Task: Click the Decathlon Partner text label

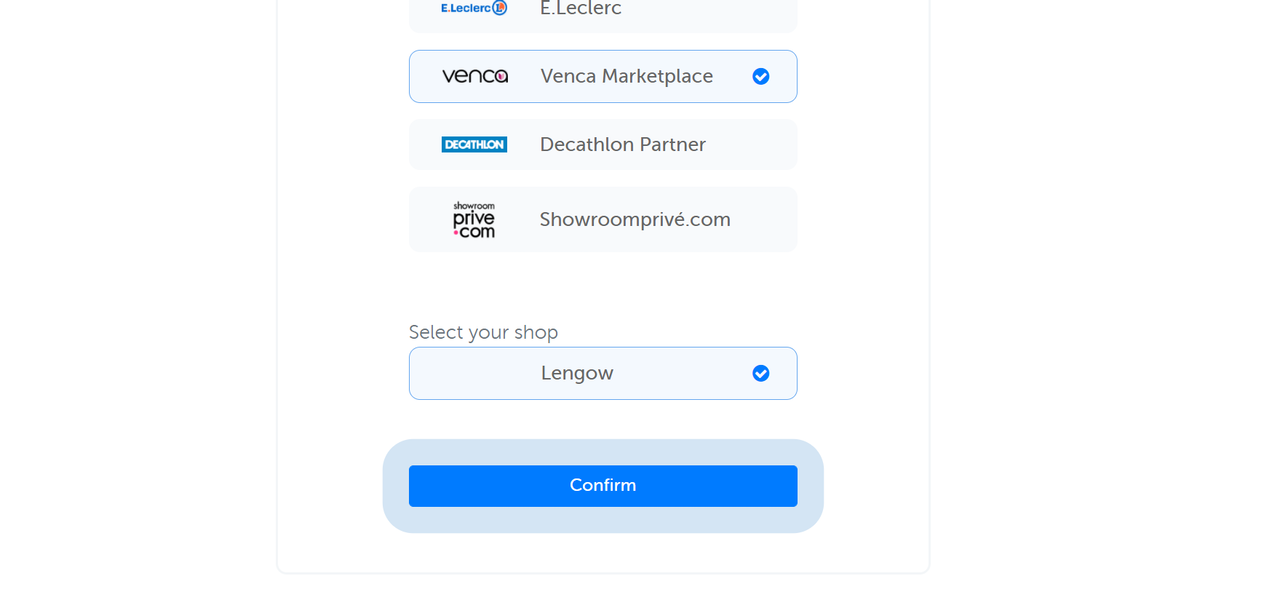Action: coord(623,144)
